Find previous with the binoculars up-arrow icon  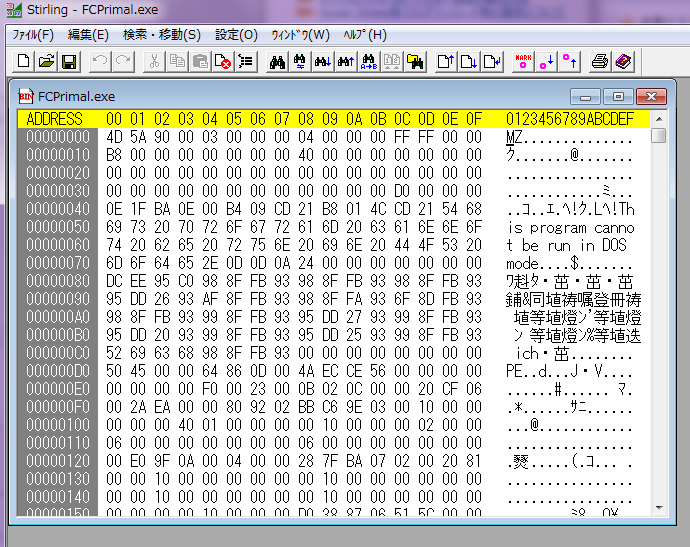pyautogui.click(x=346, y=62)
